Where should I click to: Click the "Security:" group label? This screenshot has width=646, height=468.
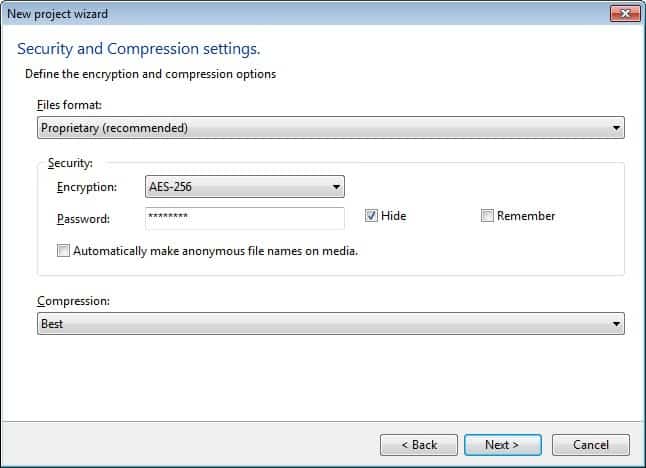pyautogui.click(x=70, y=163)
